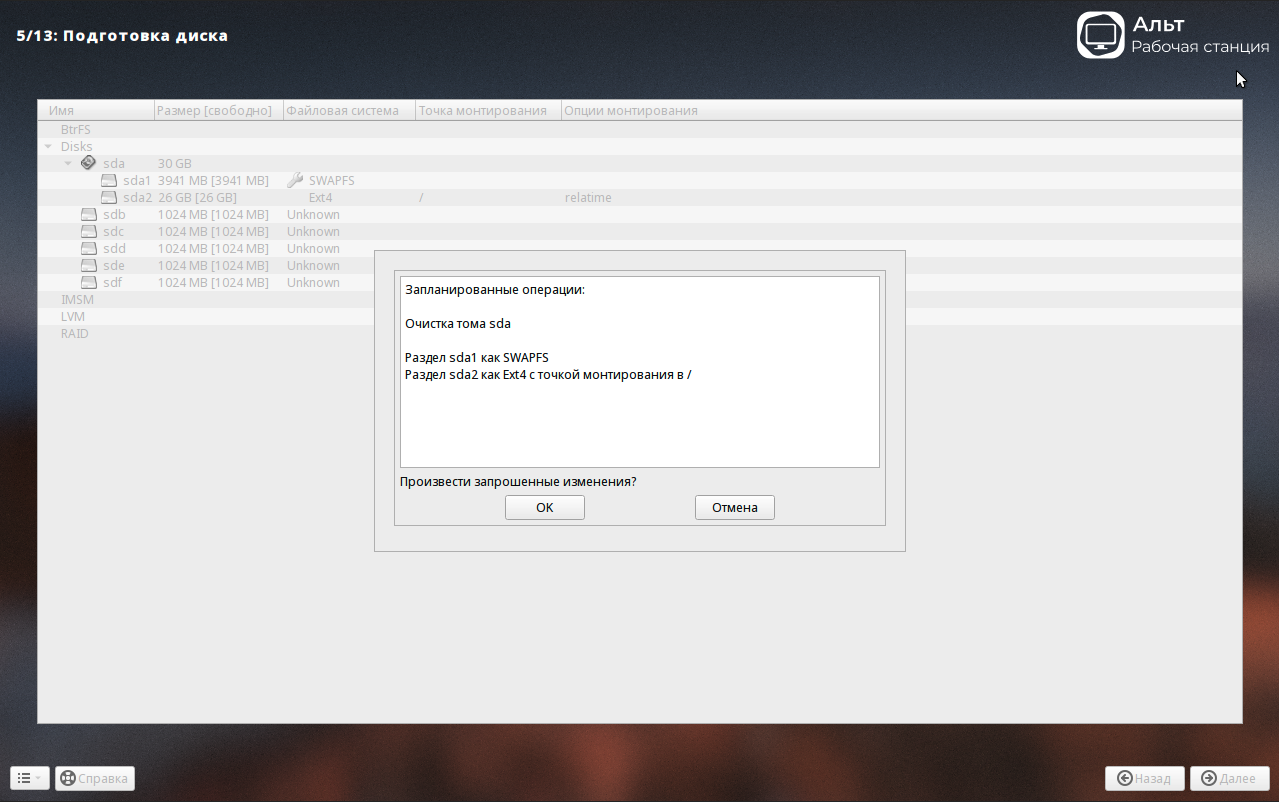Sort by the Имя column header
Viewport: 1279px width, 802px height.
tap(95, 111)
